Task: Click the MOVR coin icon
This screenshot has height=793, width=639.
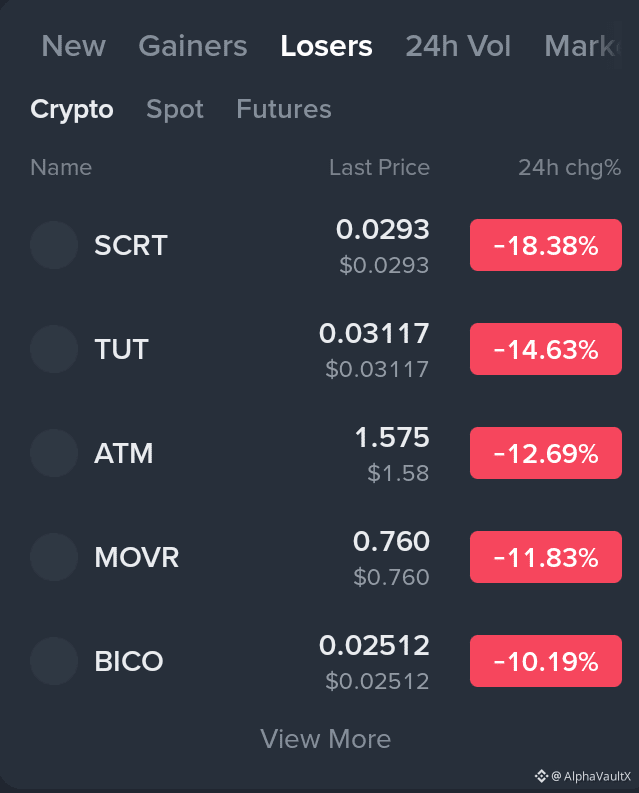Action: pos(54,557)
